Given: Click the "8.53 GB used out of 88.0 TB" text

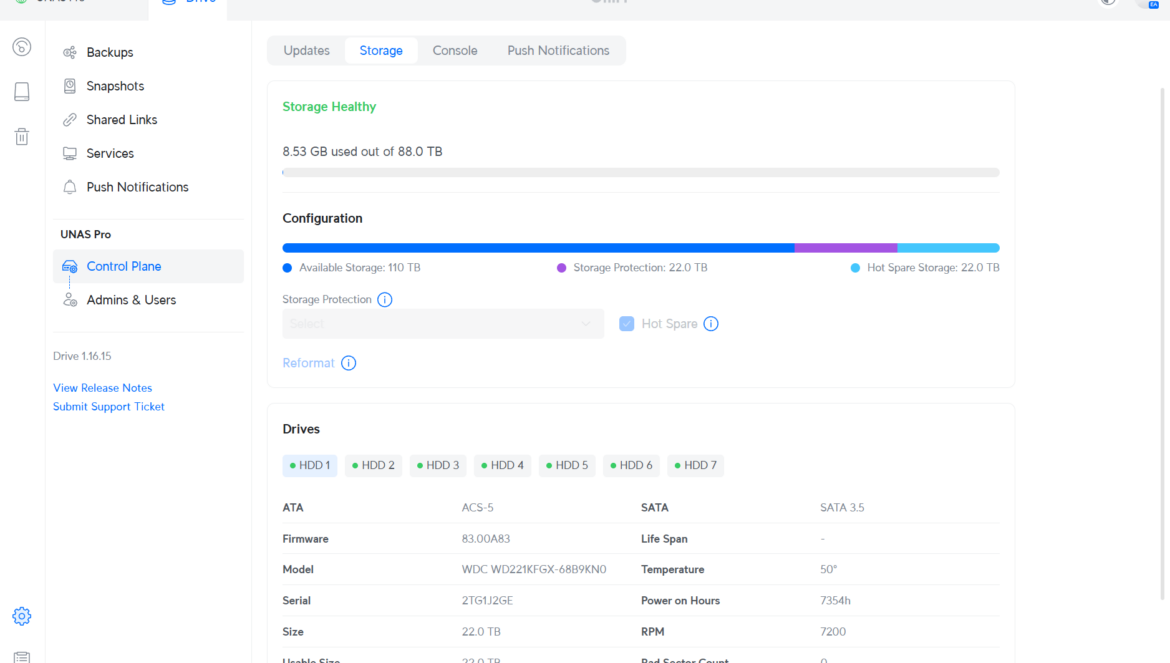Looking at the screenshot, I should (x=363, y=151).
